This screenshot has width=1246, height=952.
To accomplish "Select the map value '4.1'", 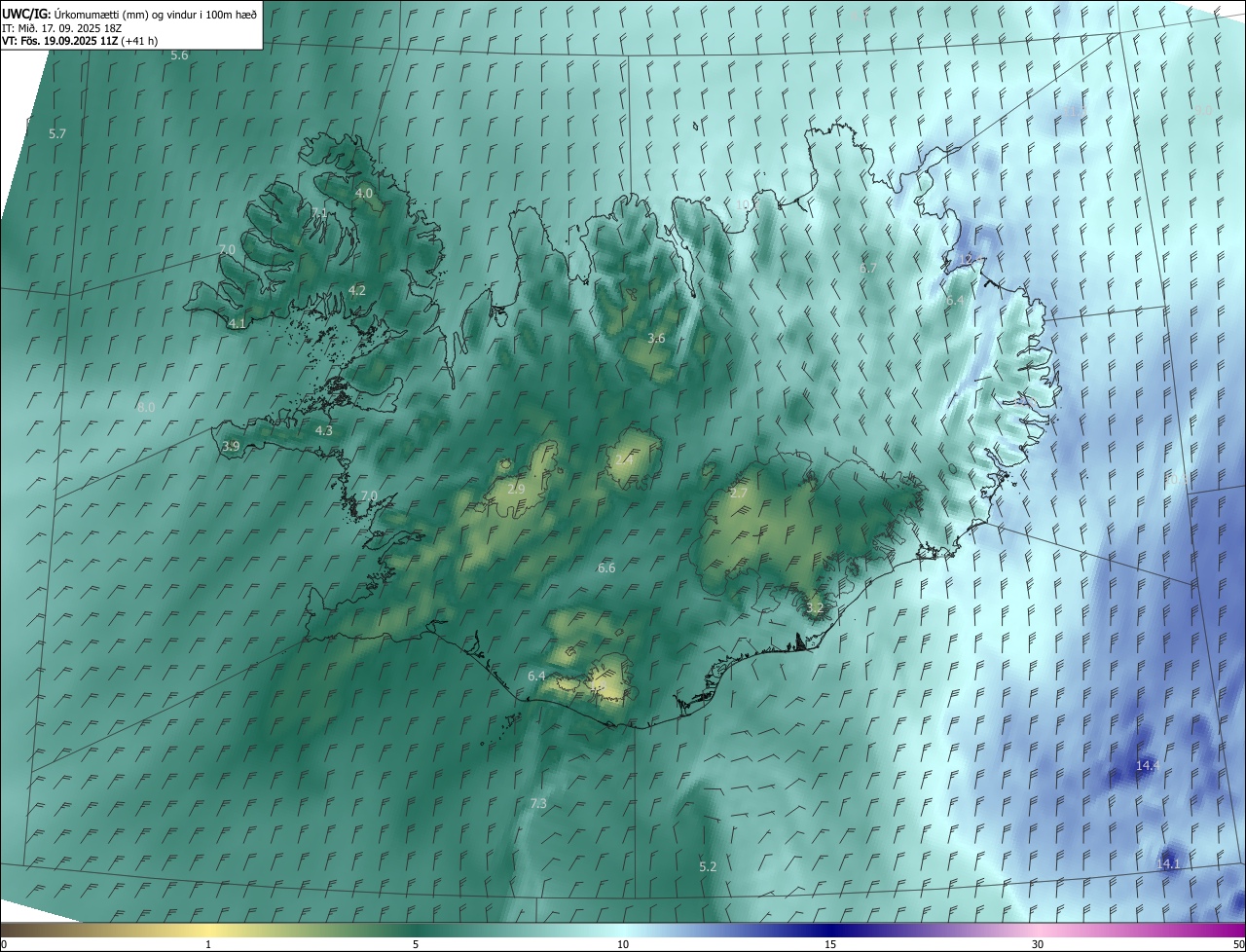I will tap(237, 323).
